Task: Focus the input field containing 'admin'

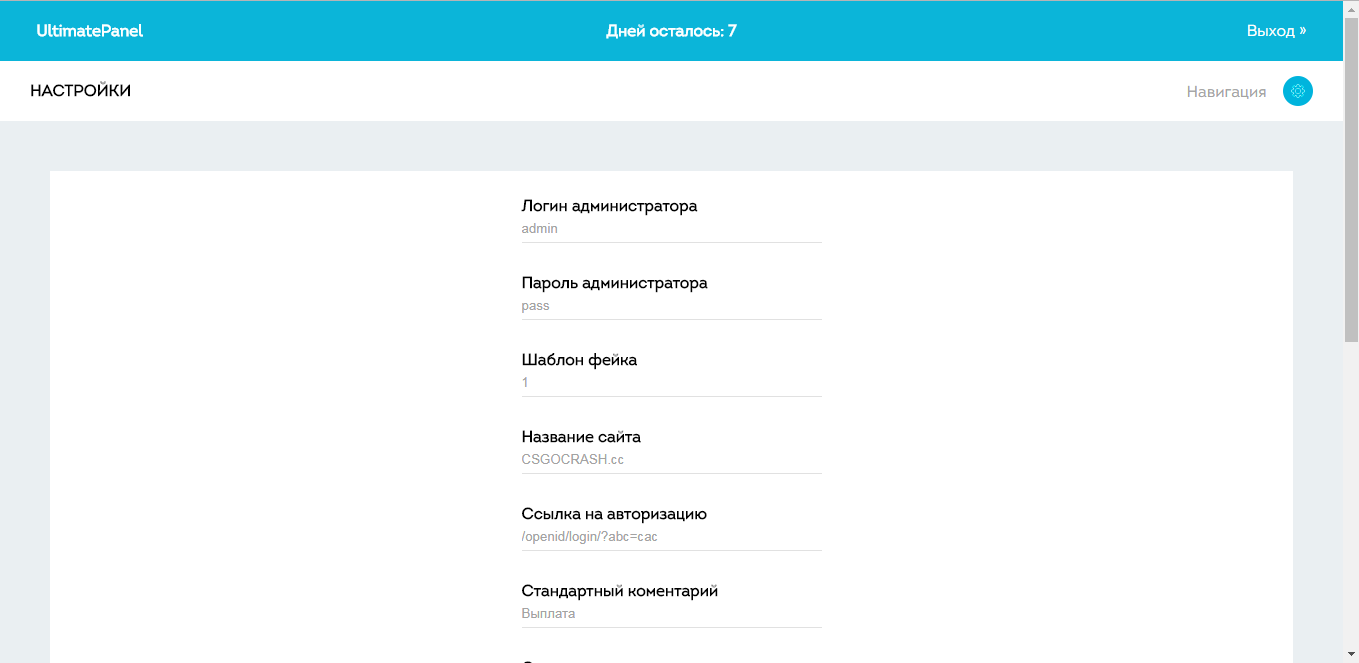Action: coord(671,229)
